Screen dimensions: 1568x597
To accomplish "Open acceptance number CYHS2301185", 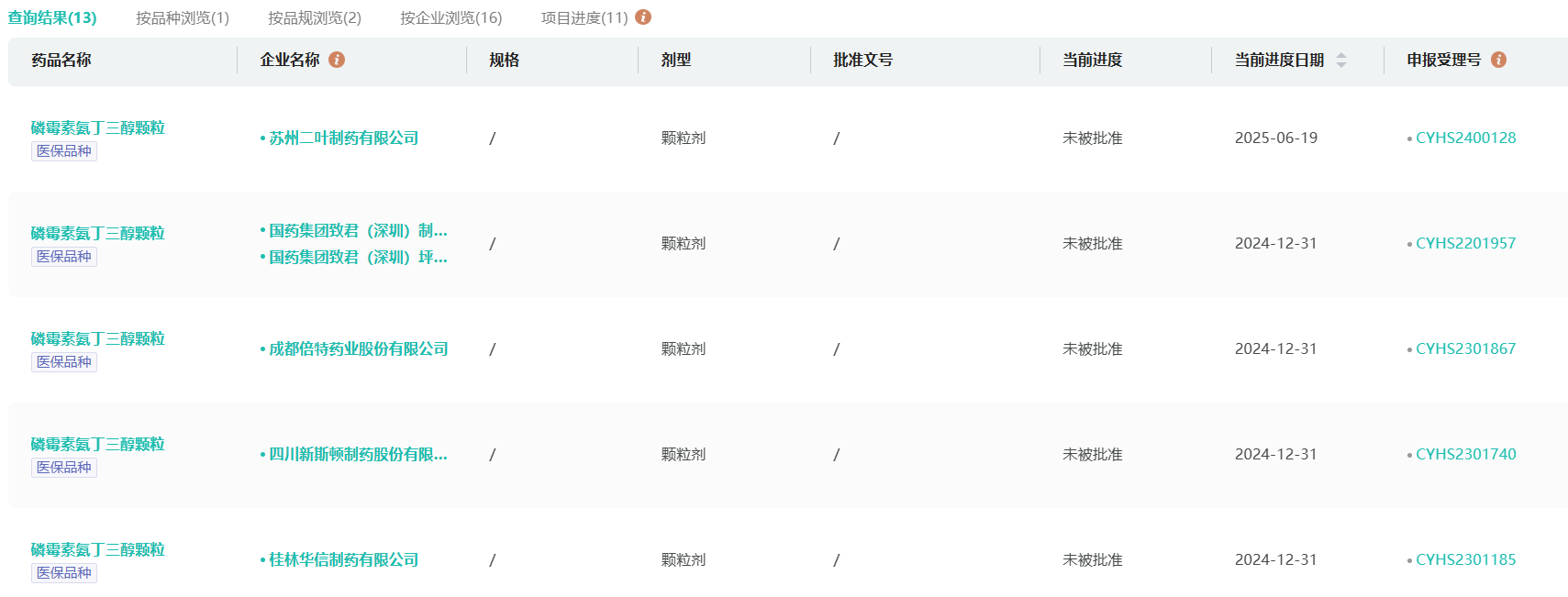I will (x=1465, y=559).
